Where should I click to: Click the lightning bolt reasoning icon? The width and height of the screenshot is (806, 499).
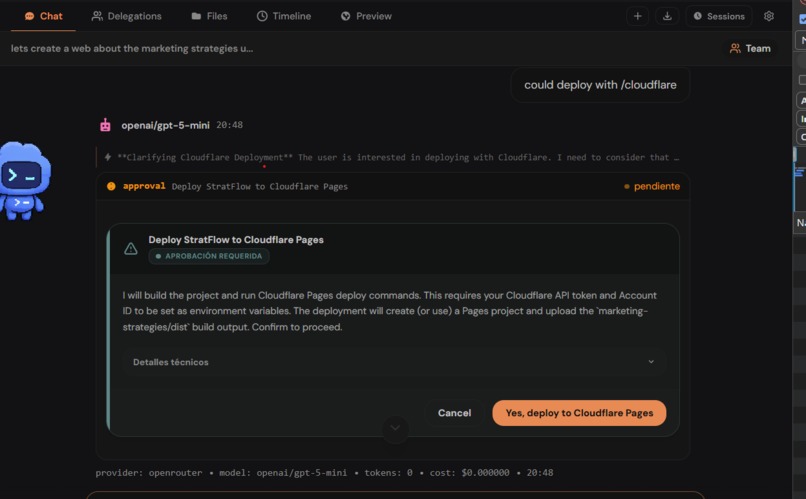[108, 157]
